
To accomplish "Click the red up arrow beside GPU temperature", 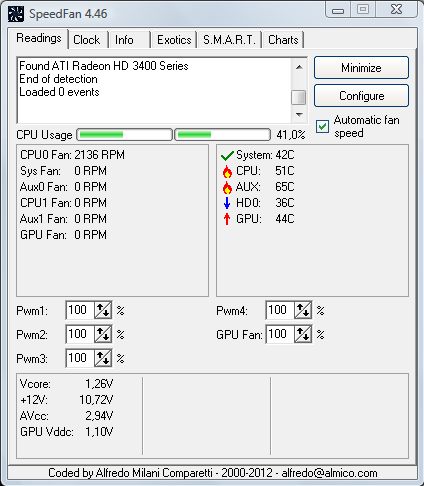I will coord(227,219).
